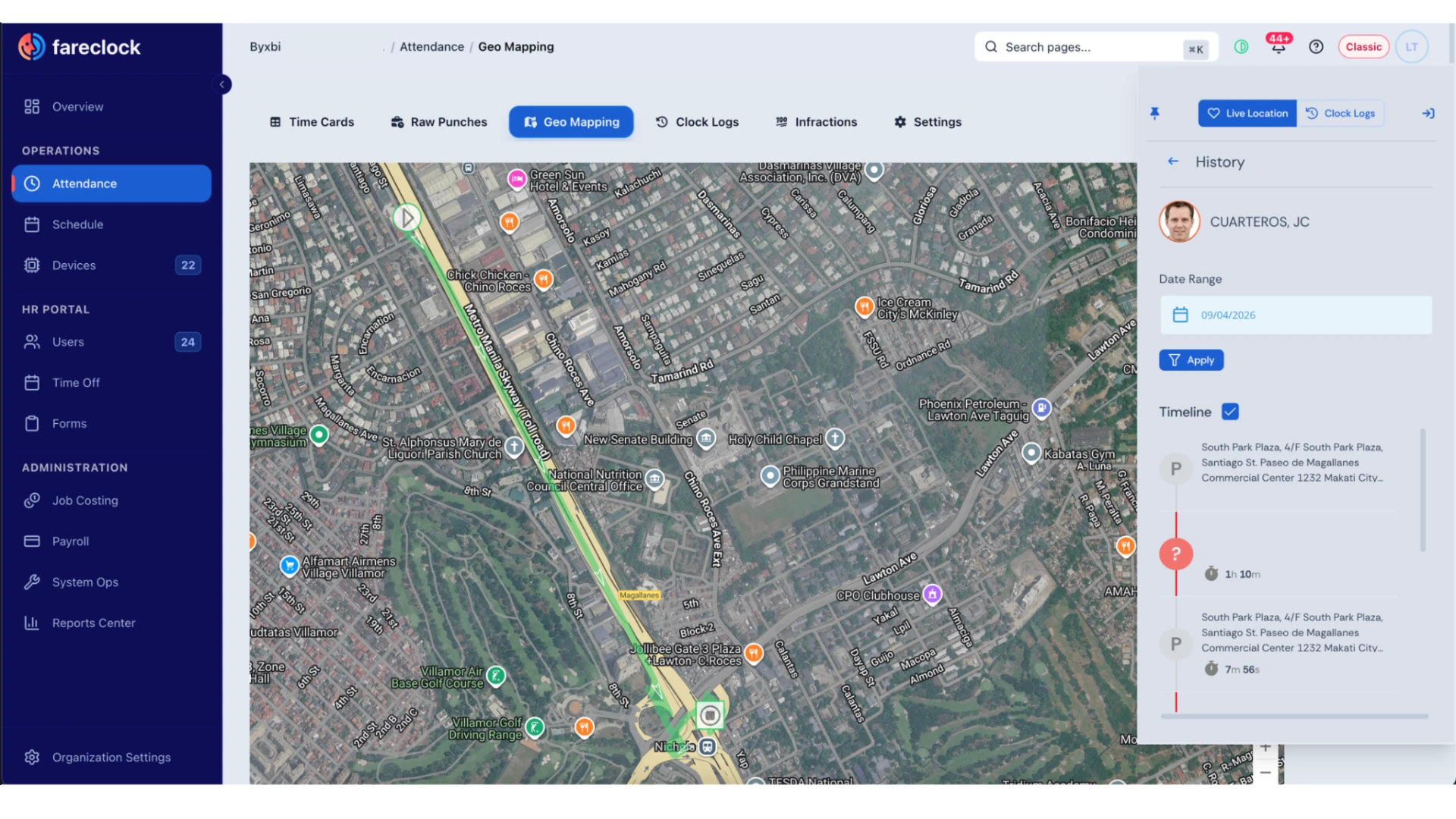Click Holy Child Chapel pin
1456x819 pixels.
835,438
